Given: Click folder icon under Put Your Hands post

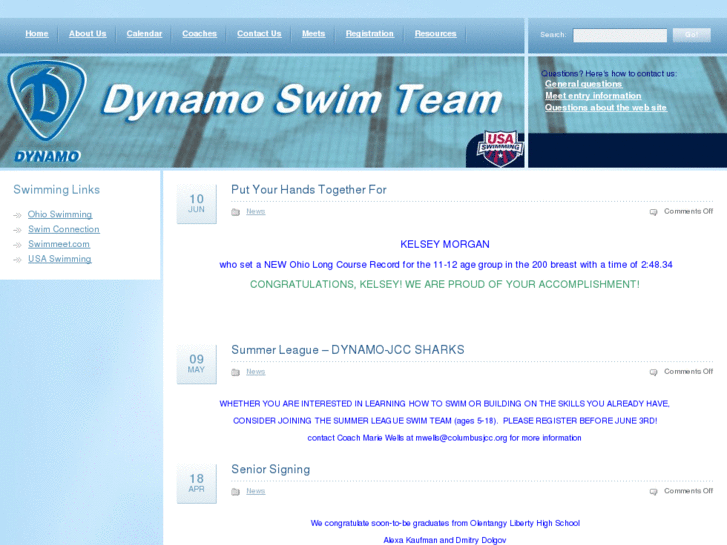Looking at the screenshot, I should pyautogui.click(x=236, y=212).
